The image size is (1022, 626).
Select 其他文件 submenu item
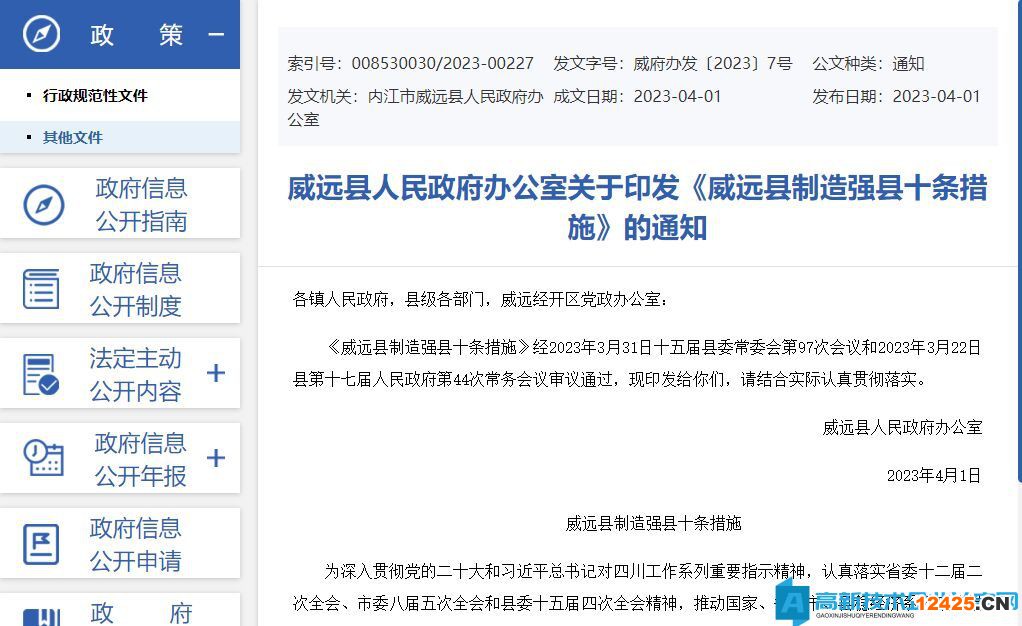[72, 138]
